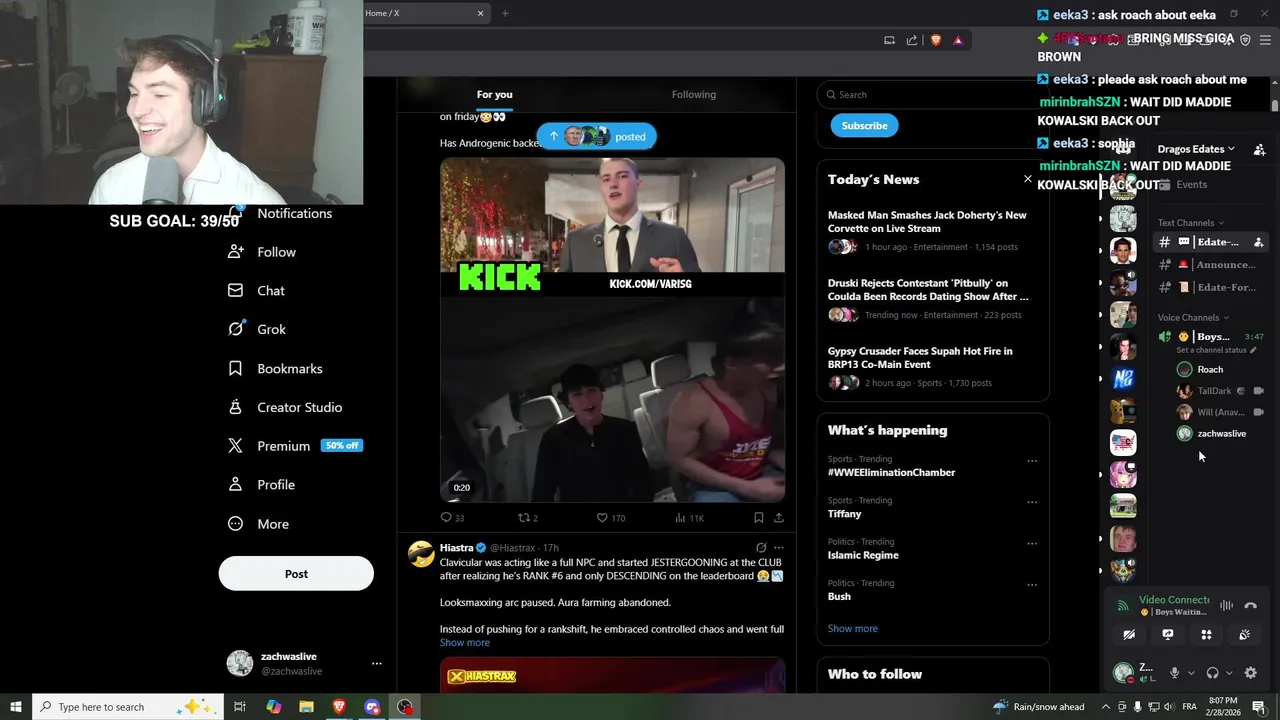Show more trends under What's happening
Image resolution: width=1280 pixels, height=720 pixels.
(852, 628)
